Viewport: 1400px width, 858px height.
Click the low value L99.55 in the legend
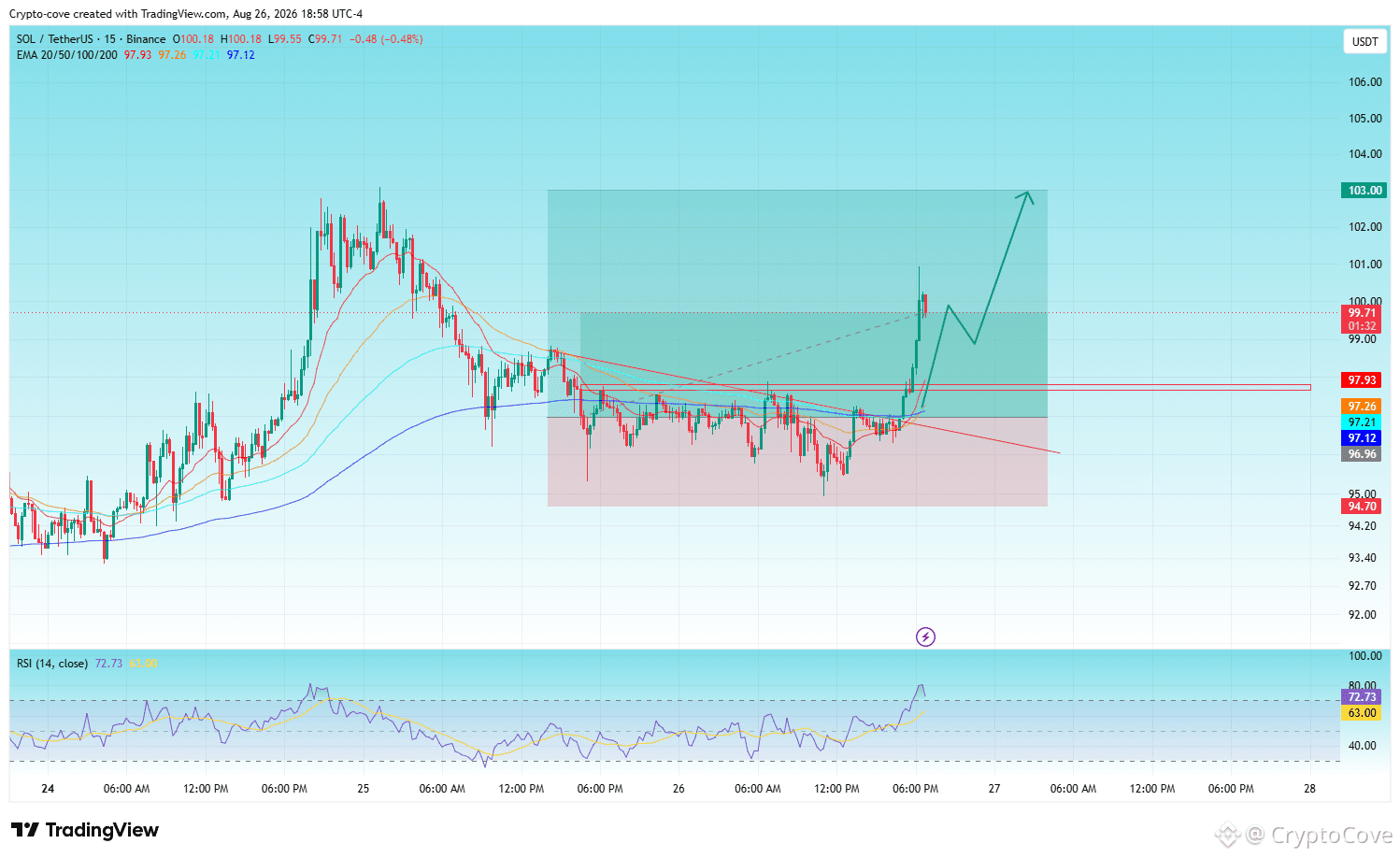[285, 39]
